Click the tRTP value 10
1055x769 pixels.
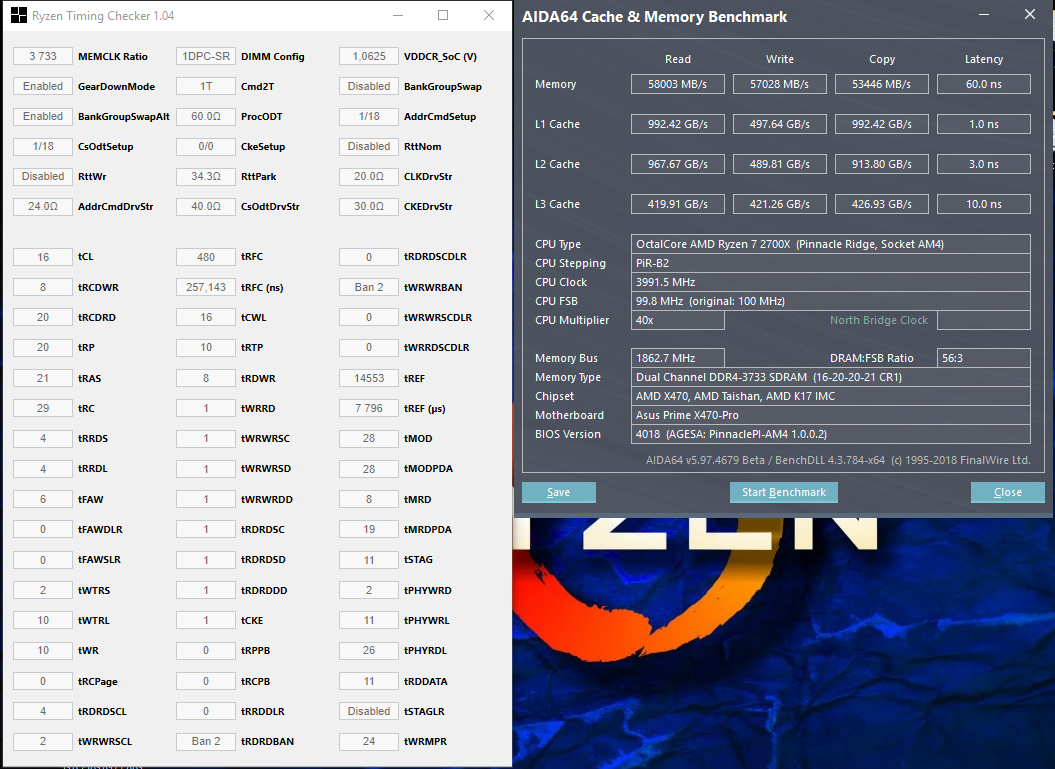pyautogui.click(x=206, y=347)
